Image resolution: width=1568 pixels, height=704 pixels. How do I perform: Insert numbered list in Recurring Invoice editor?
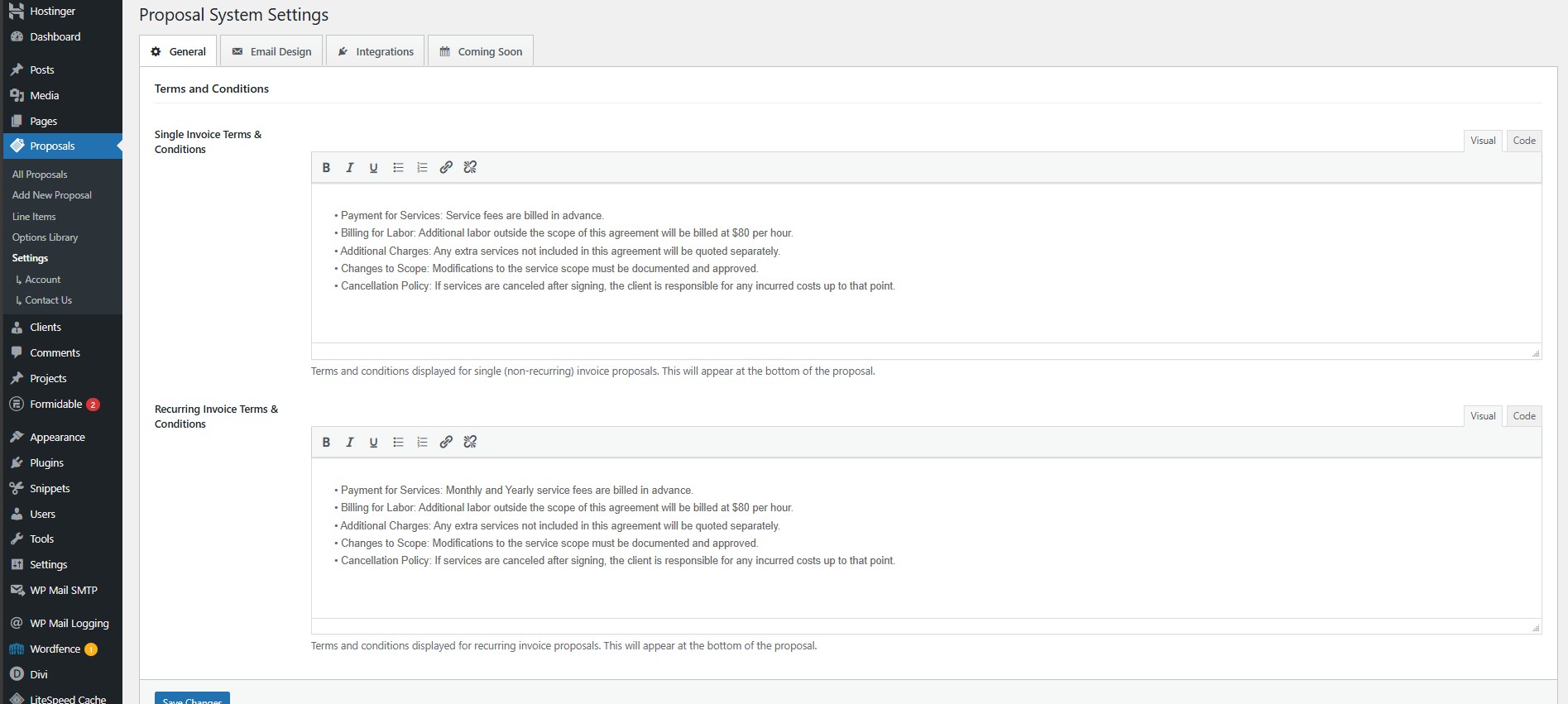click(x=422, y=442)
